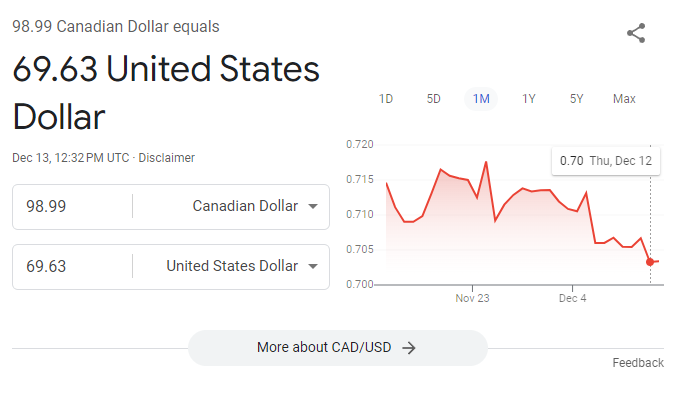The height and width of the screenshot is (394, 689).
Task: Click arrow icon in More about CAD/USD
Action: [409, 348]
